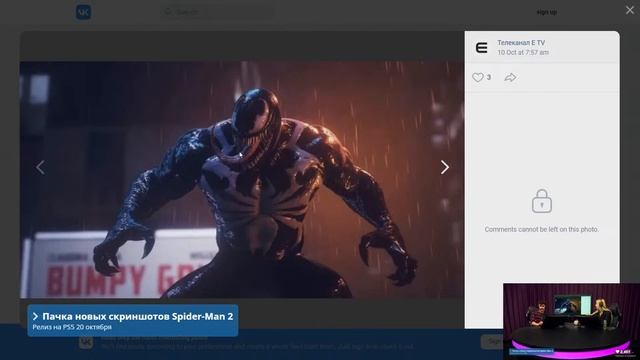Click the VK logo in header
This screenshot has height=360, width=640.
click(83, 12)
